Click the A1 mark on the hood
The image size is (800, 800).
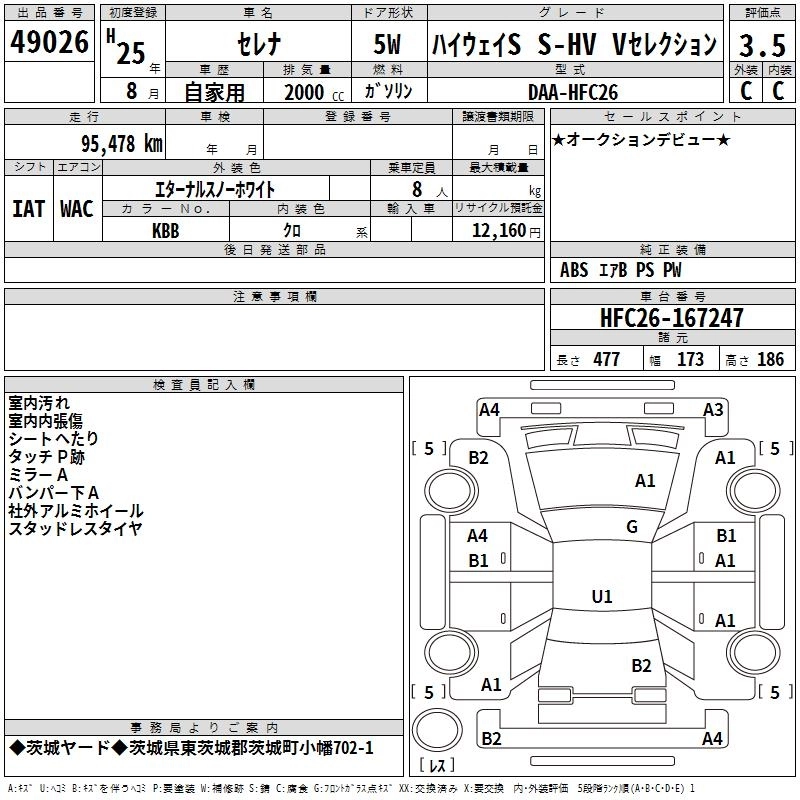[x=645, y=481]
